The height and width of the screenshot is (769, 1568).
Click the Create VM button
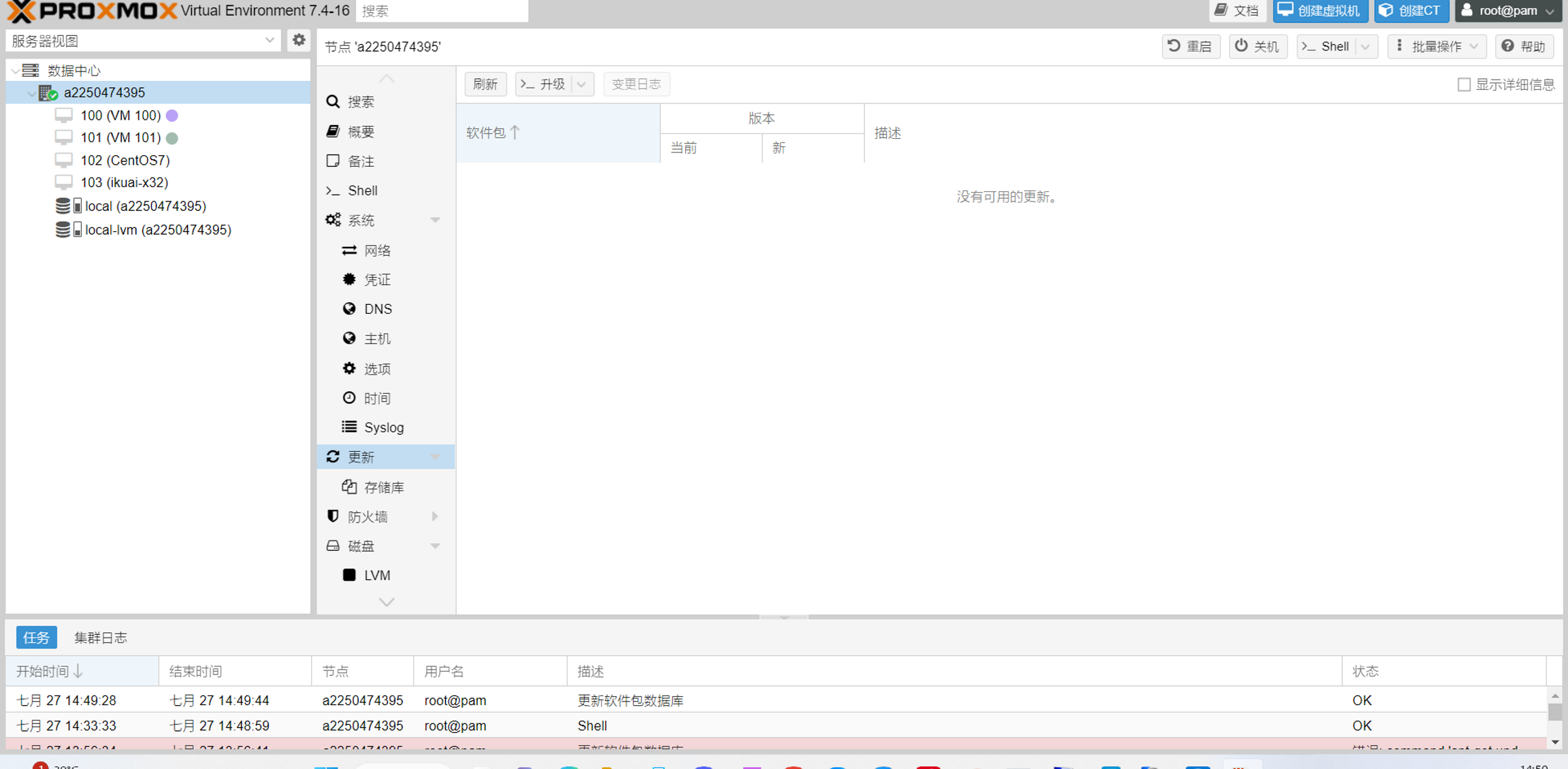coord(1320,10)
